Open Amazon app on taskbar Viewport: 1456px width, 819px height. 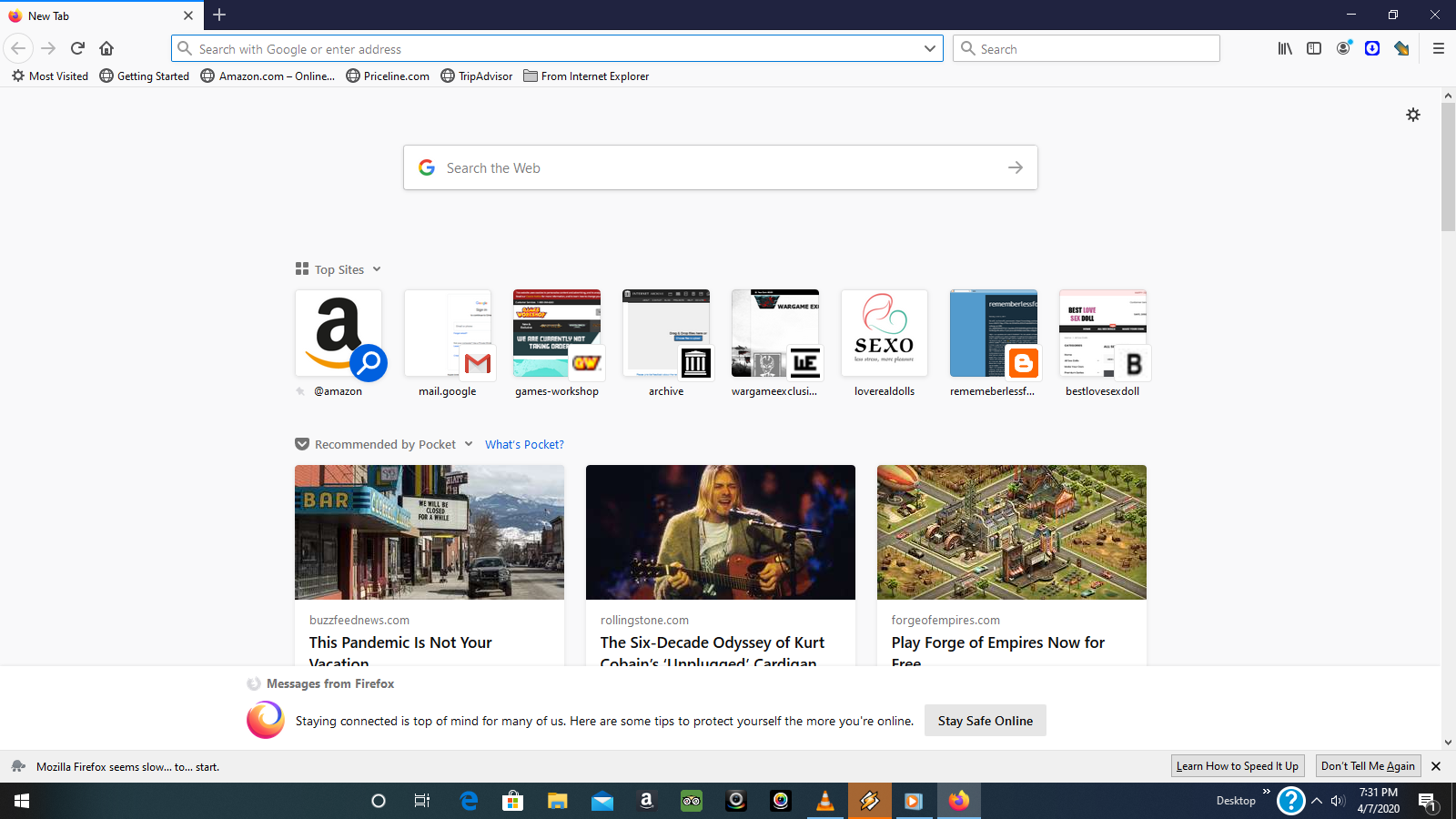[646, 801]
